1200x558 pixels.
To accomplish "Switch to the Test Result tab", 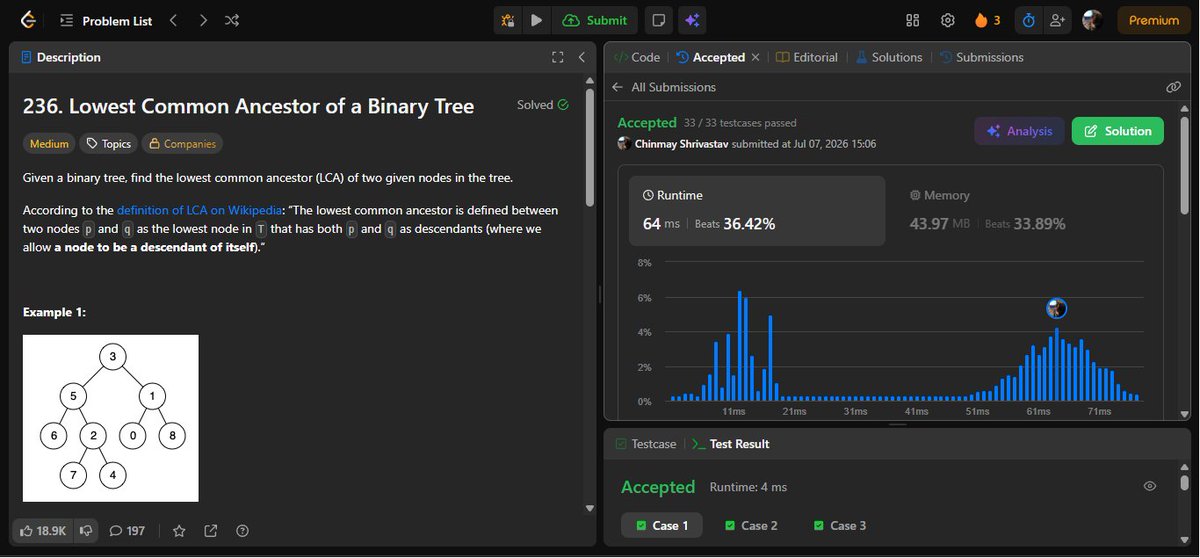I will point(730,444).
